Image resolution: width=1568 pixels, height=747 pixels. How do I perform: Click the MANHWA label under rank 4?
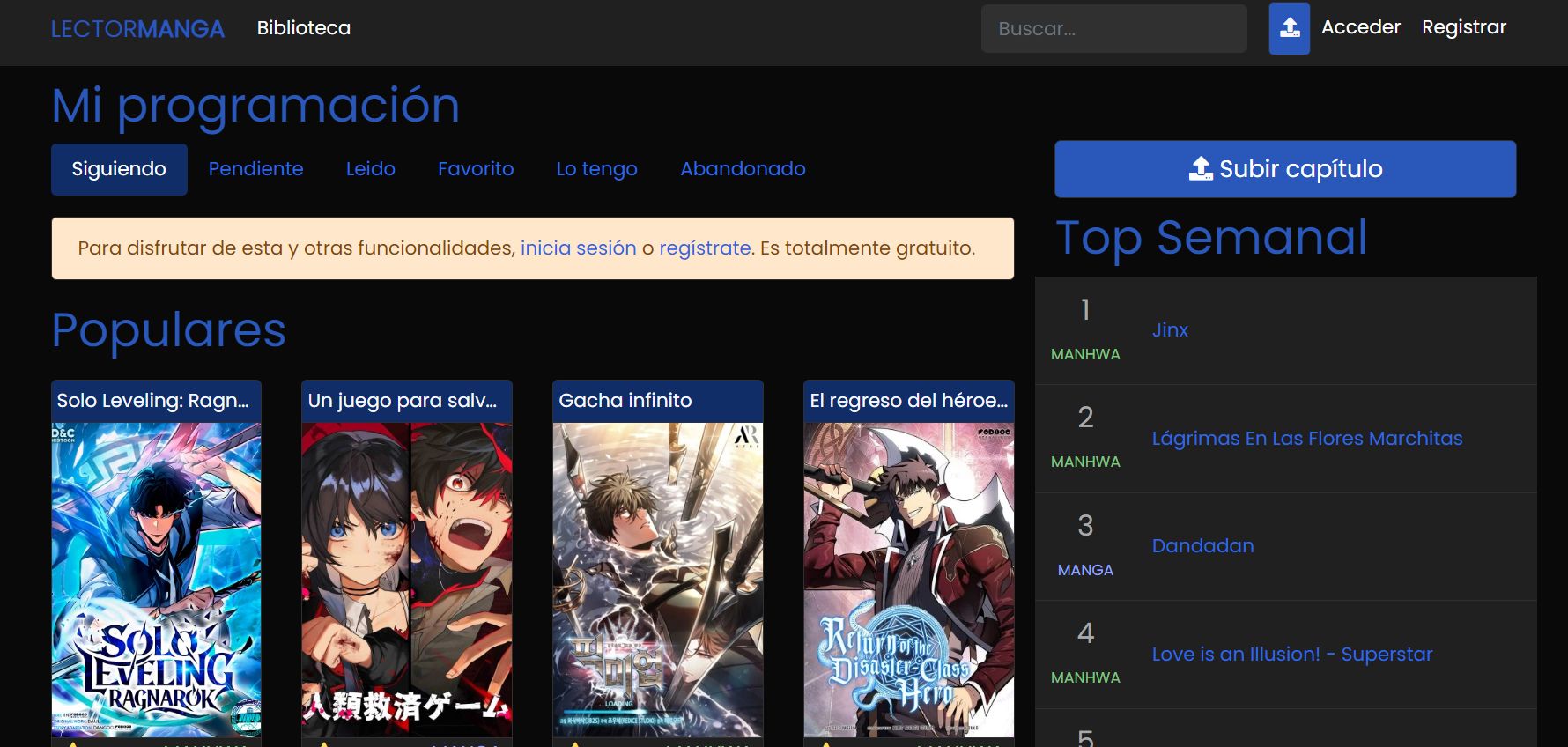(x=1085, y=677)
